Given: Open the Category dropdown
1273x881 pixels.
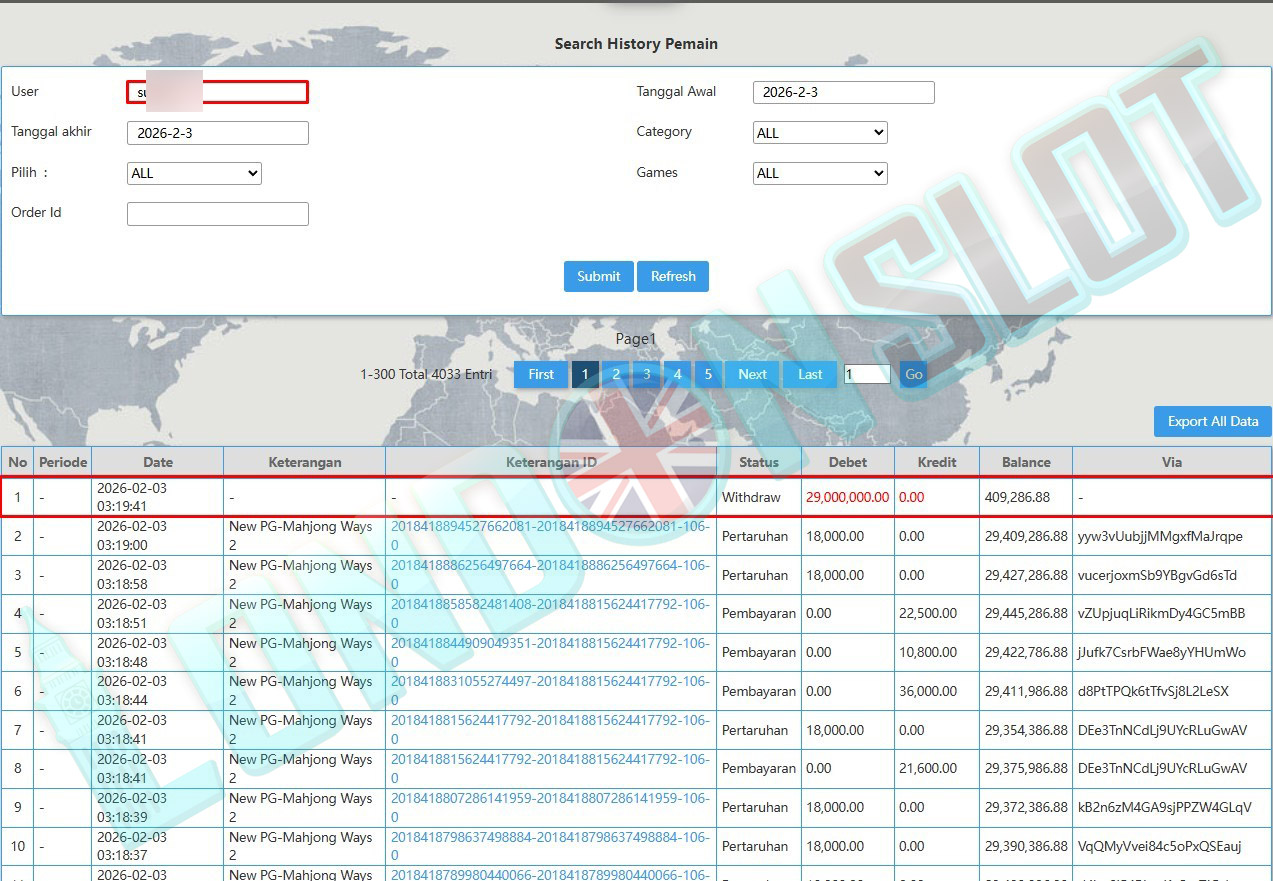Looking at the screenshot, I should click(x=819, y=133).
